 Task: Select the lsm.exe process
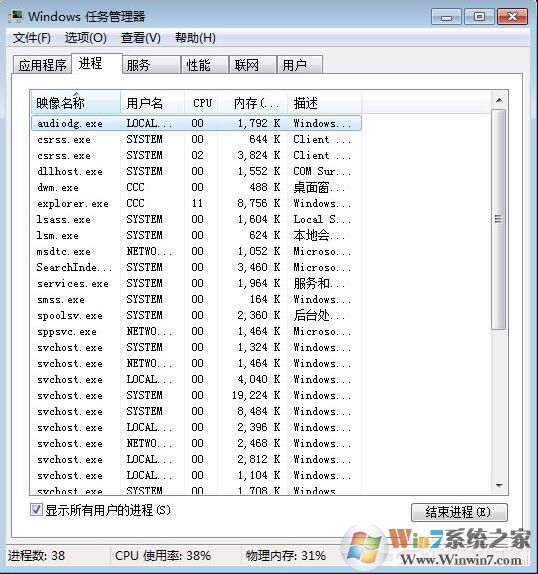[196, 235]
